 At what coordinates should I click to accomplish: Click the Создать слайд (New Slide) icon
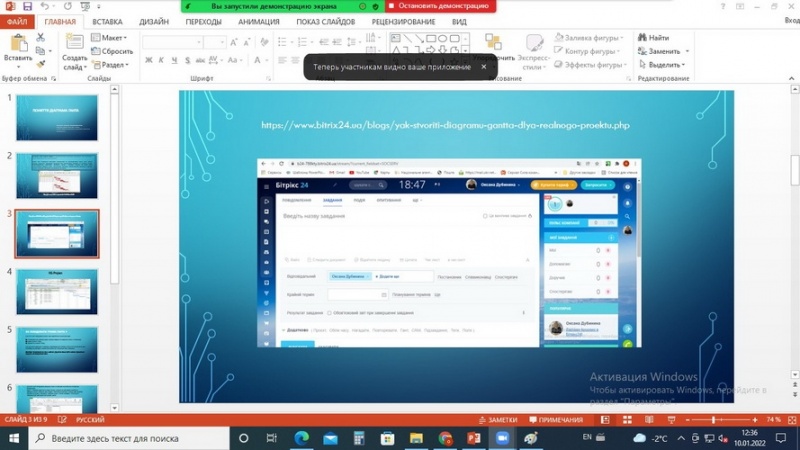click(75, 44)
